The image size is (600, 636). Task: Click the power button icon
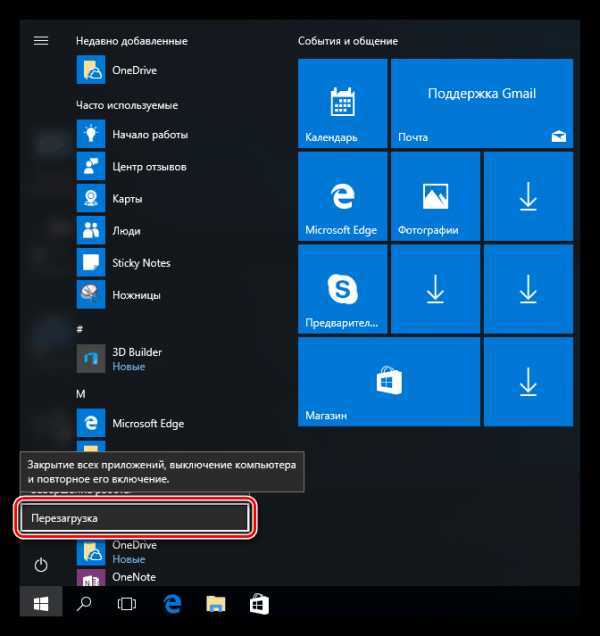pos(41,565)
